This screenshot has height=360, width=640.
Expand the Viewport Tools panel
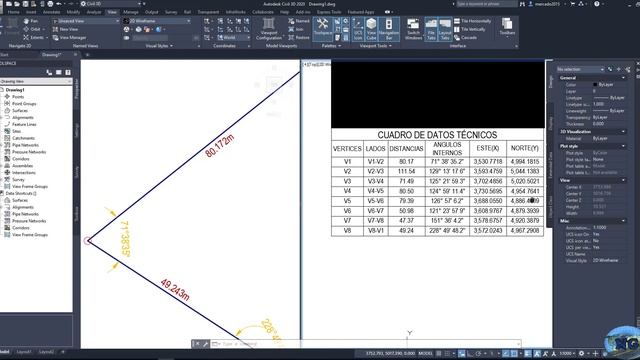coord(376,46)
